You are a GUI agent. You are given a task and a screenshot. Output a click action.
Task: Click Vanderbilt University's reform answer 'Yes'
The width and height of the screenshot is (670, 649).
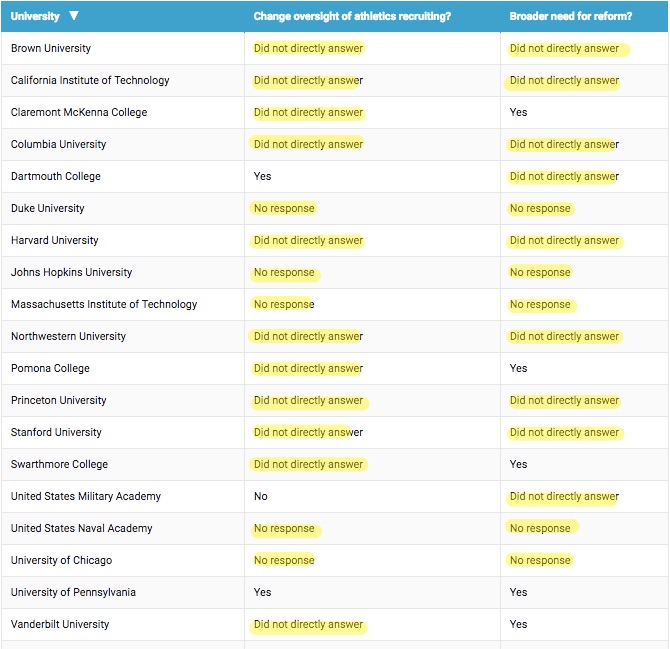(518, 624)
